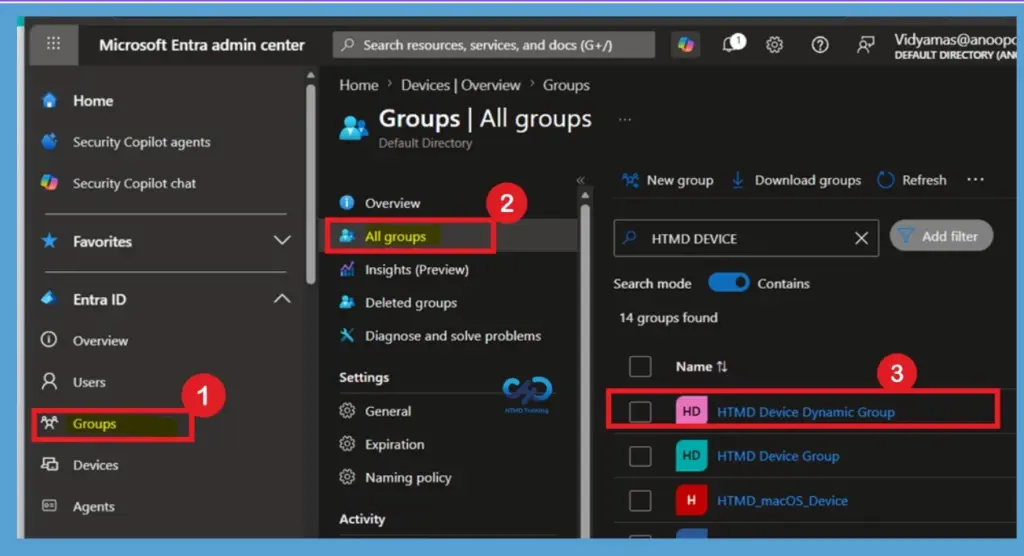Open the Vidyamas account menu
1024x556 pixels.
pos(955,46)
